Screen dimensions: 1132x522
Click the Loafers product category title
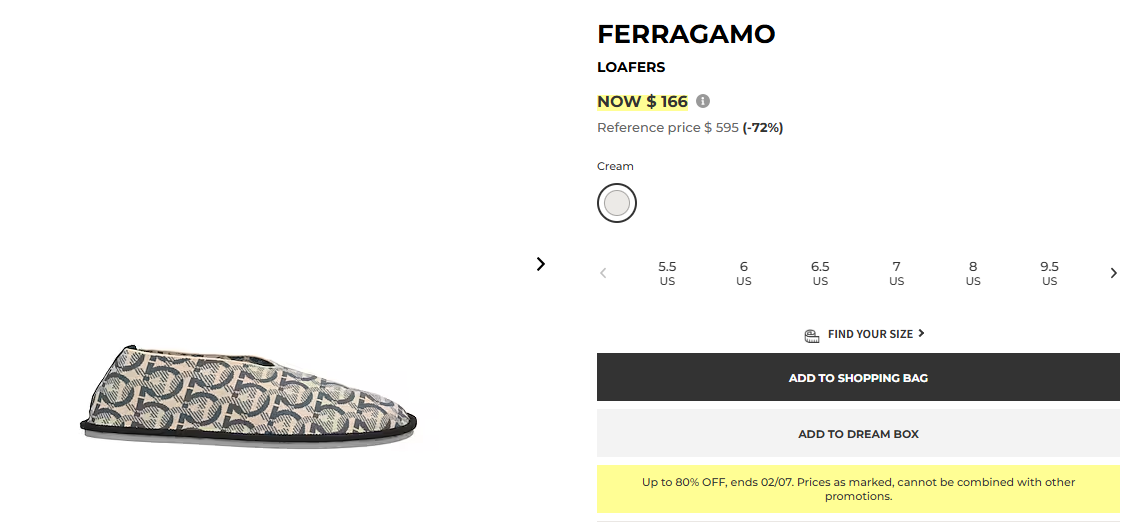[631, 68]
